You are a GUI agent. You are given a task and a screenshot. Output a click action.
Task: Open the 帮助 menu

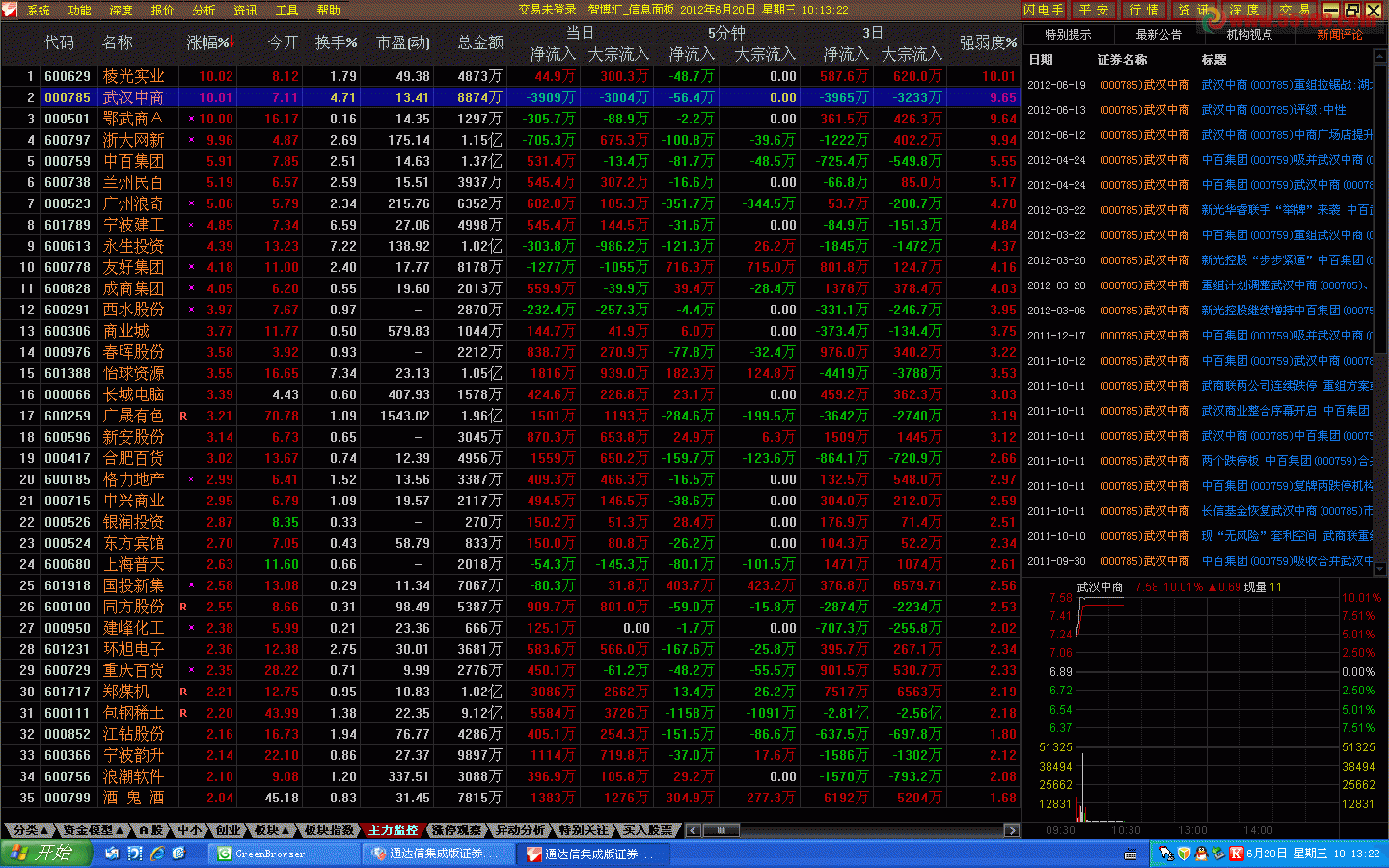coord(329,11)
